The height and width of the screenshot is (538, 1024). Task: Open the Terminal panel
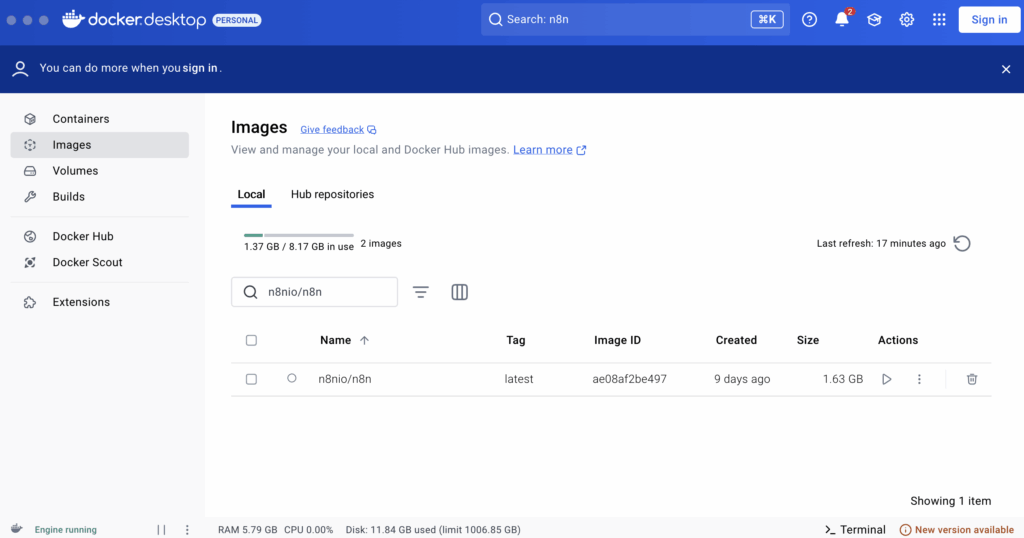click(x=855, y=530)
